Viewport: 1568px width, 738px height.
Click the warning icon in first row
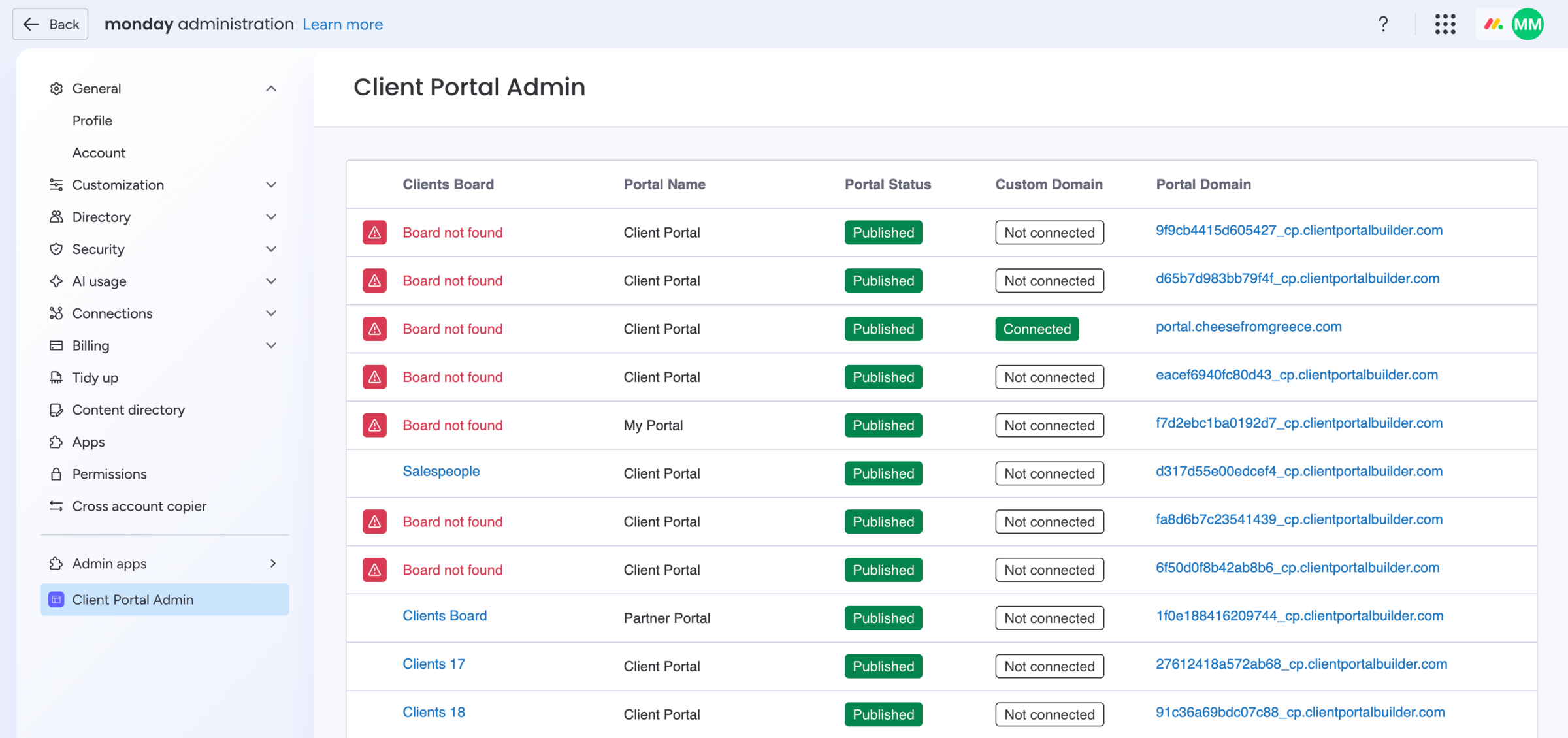(x=374, y=233)
